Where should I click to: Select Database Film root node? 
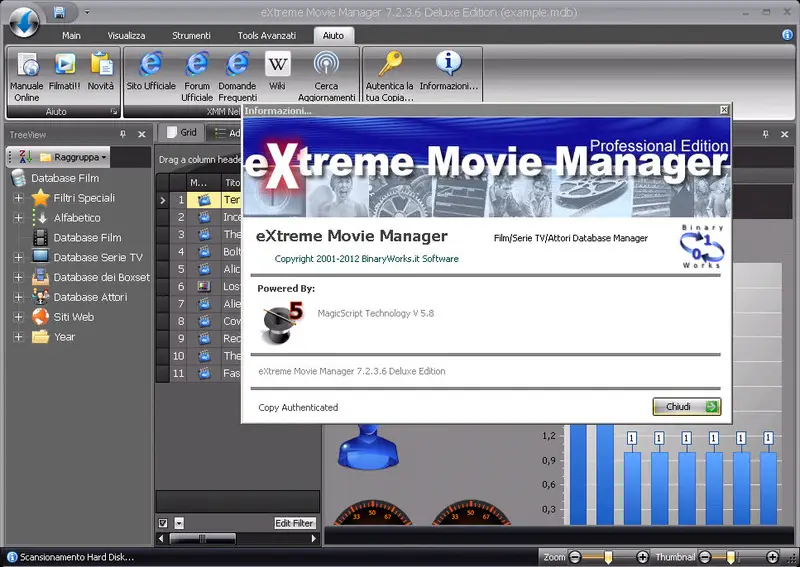pos(55,178)
